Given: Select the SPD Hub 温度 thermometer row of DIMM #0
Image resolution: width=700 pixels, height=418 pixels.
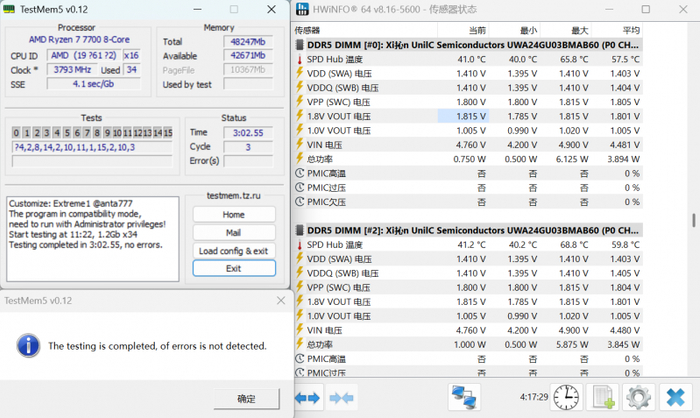Looking at the screenshot, I should [x=340, y=59].
